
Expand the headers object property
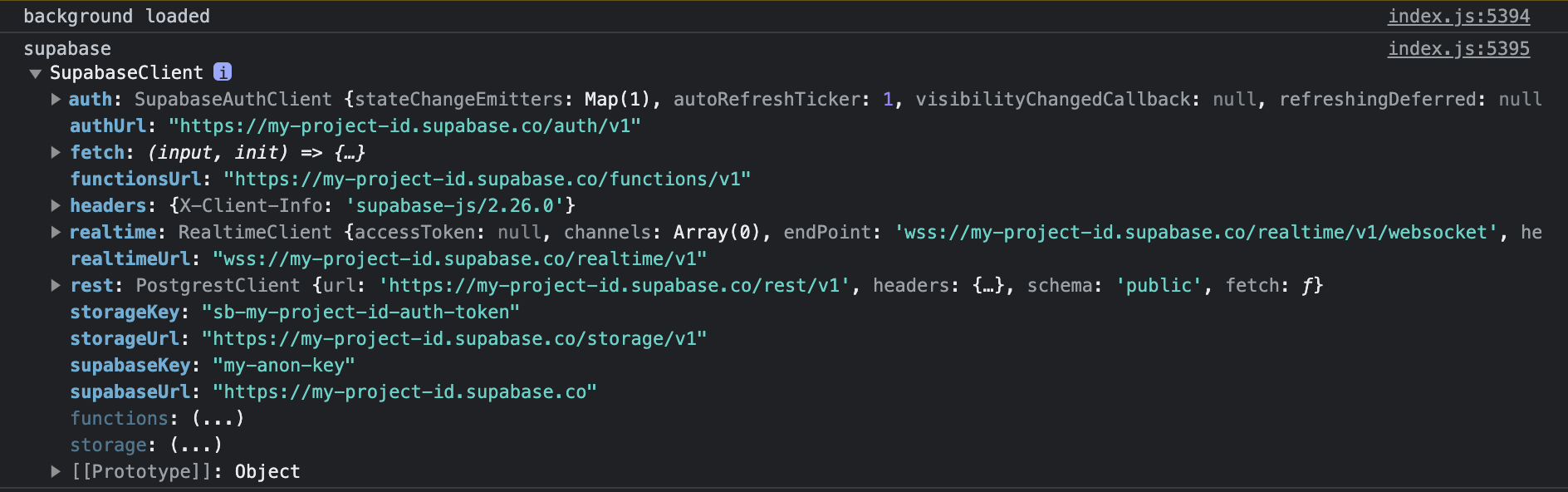[56, 206]
